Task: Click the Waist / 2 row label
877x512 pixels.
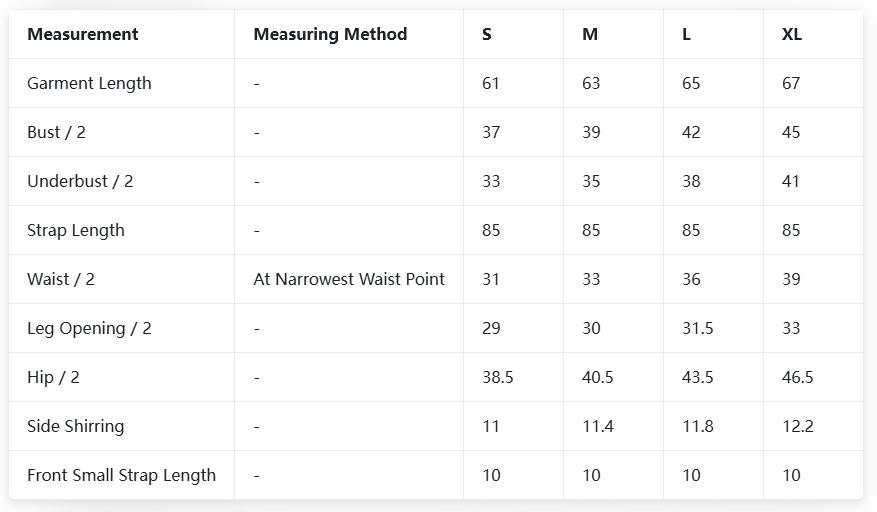Action: coord(61,279)
